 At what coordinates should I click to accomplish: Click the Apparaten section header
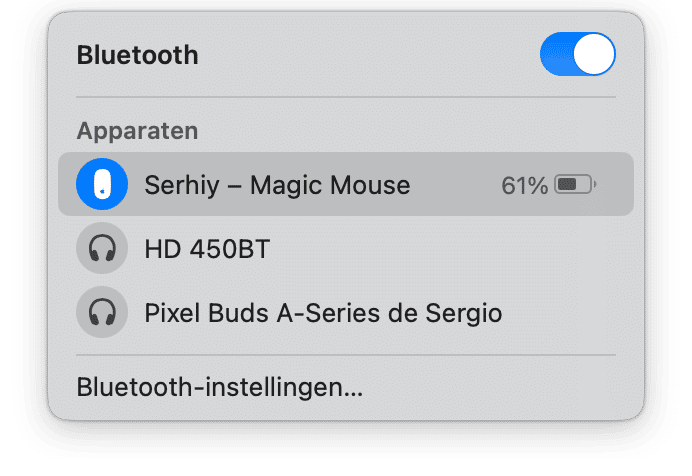[137, 131]
